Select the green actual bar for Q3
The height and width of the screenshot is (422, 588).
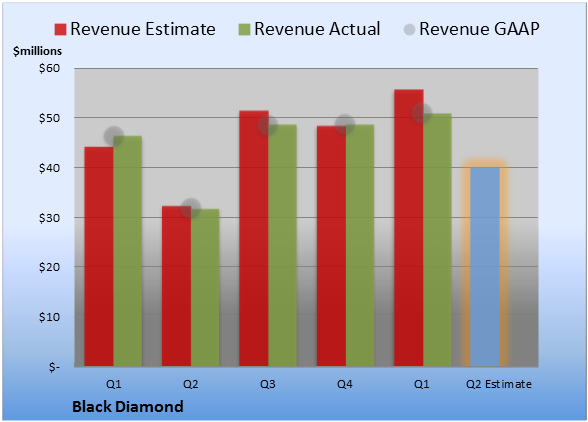click(282, 245)
